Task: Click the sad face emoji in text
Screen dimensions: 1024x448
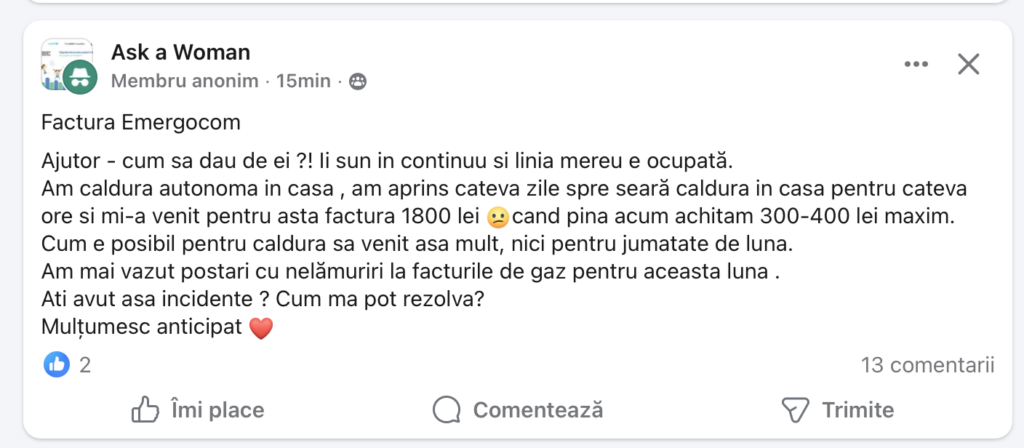Action: tap(497, 215)
